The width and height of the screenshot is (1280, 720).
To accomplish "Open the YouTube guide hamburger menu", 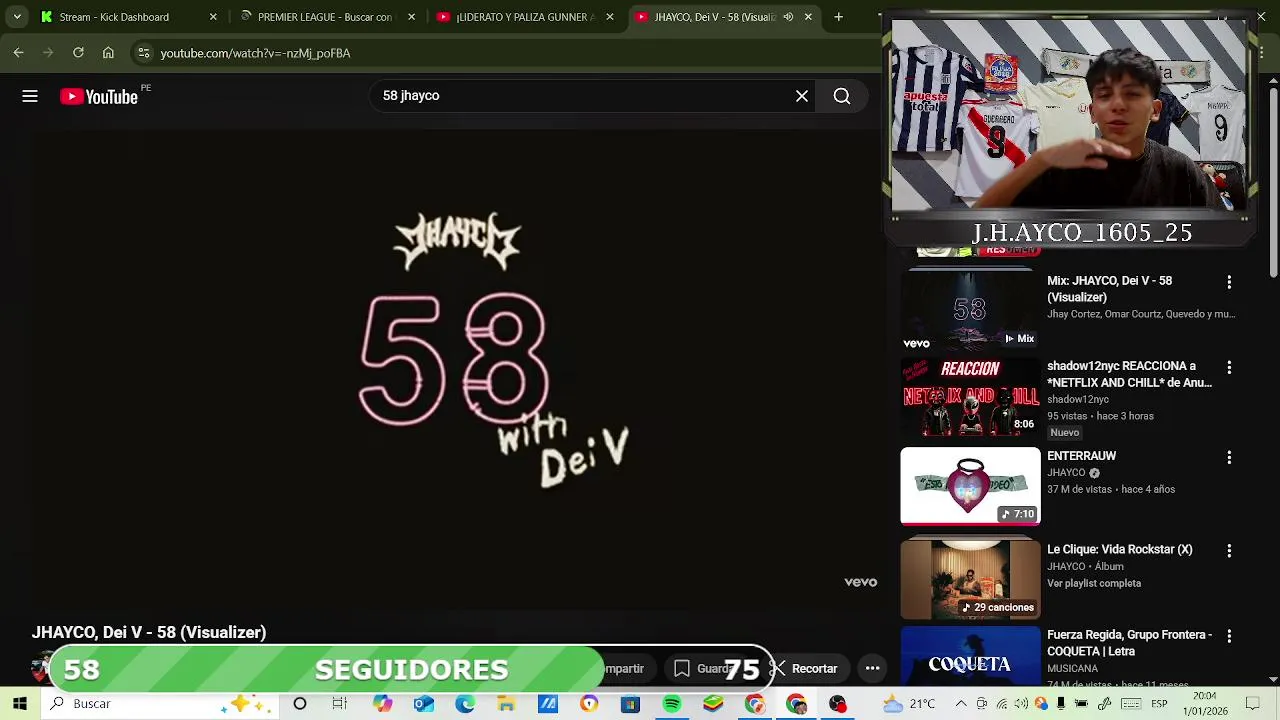I will (30, 96).
